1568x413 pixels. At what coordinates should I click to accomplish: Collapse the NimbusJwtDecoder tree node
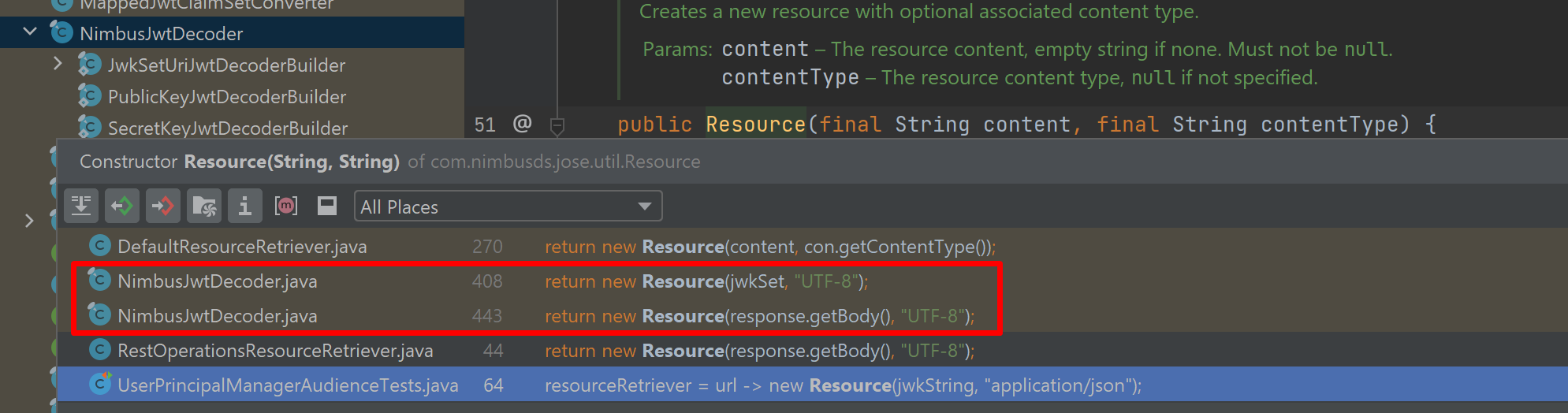(x=30, y=32)
